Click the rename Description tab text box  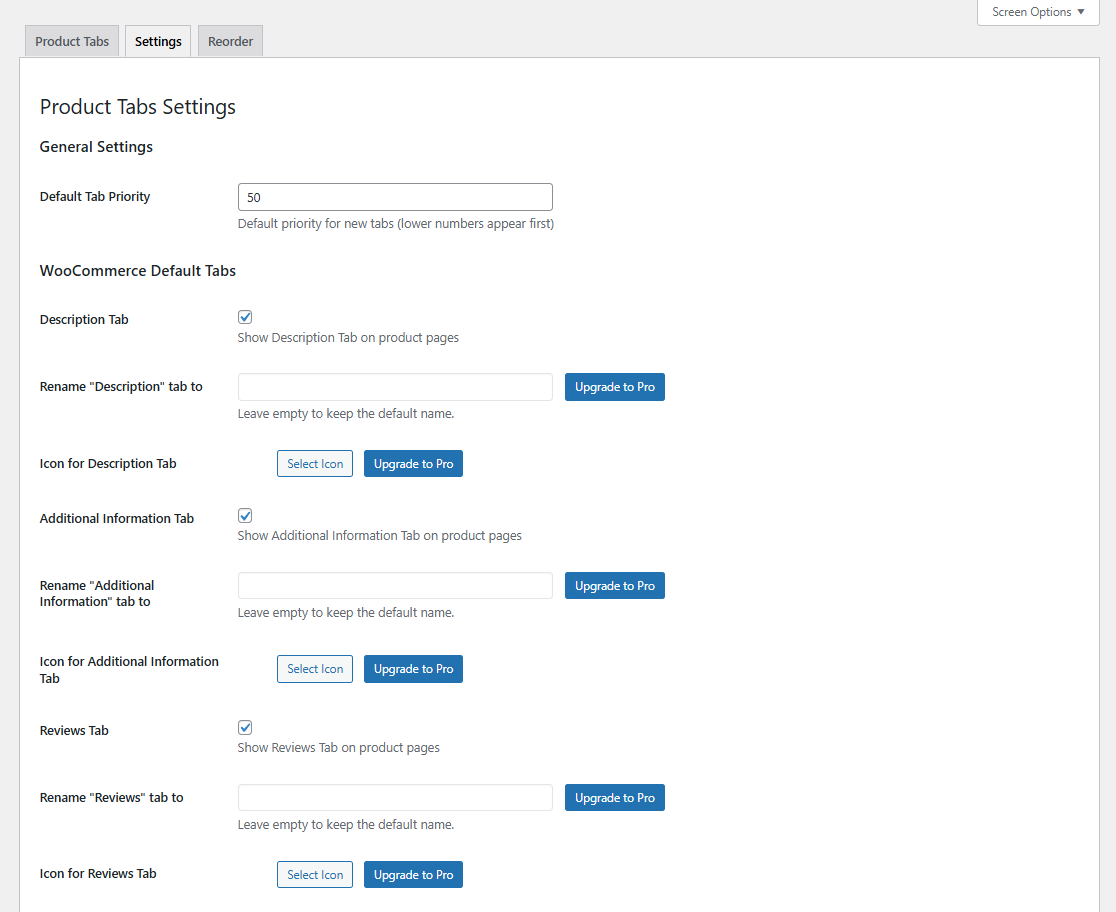coord(394,387)
